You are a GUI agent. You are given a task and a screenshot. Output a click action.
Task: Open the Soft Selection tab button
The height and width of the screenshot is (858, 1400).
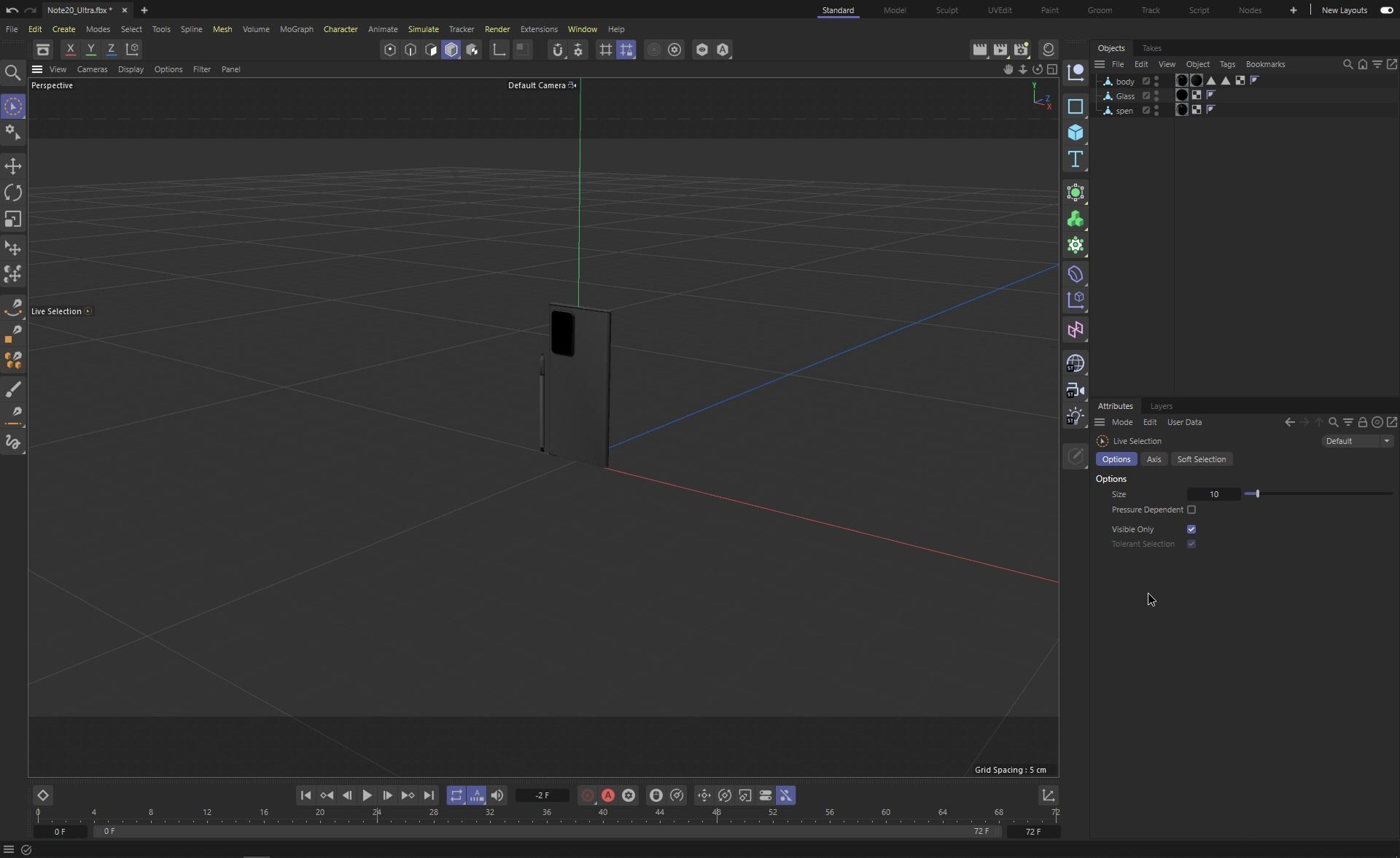pyautogui.click(x=1201, y=459)
